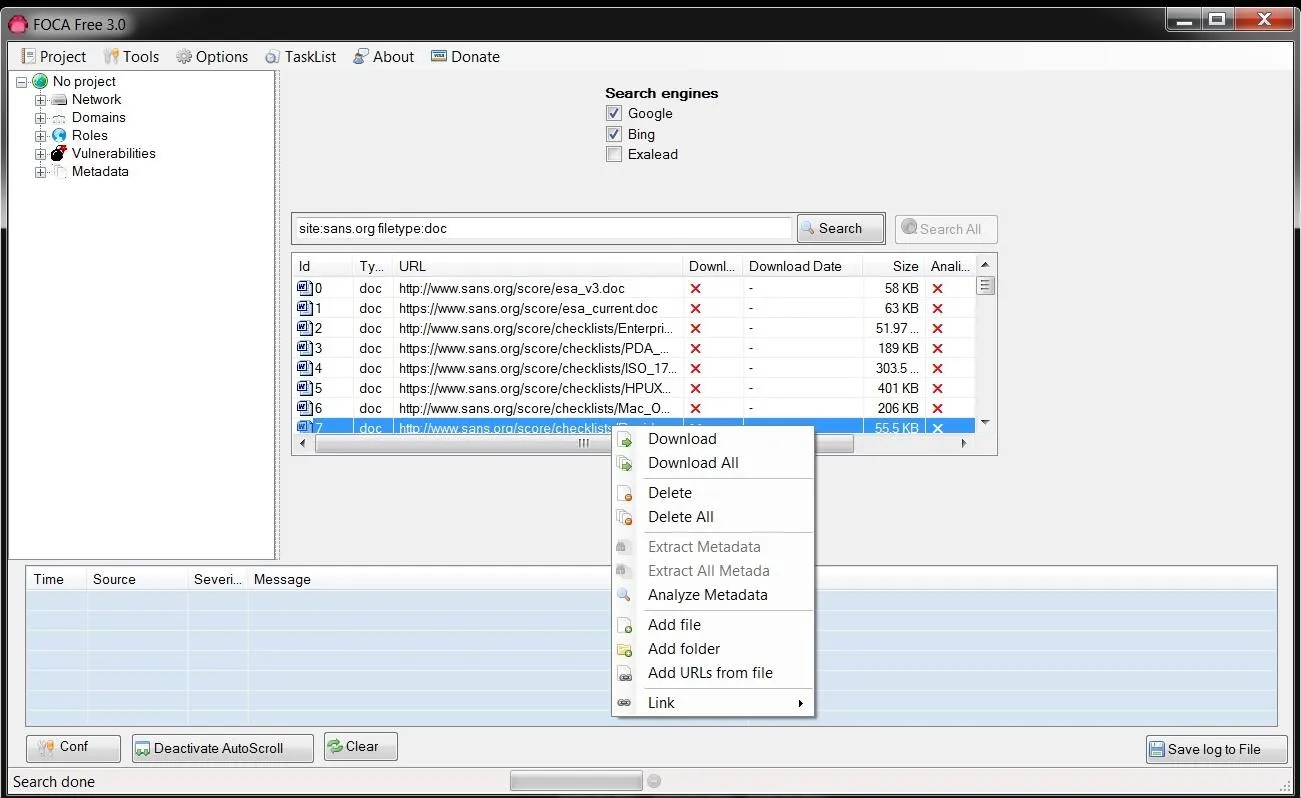Click the Word document icon for row 4
The width and height of the screenshot is (1301, 798).
click(305, 368)
